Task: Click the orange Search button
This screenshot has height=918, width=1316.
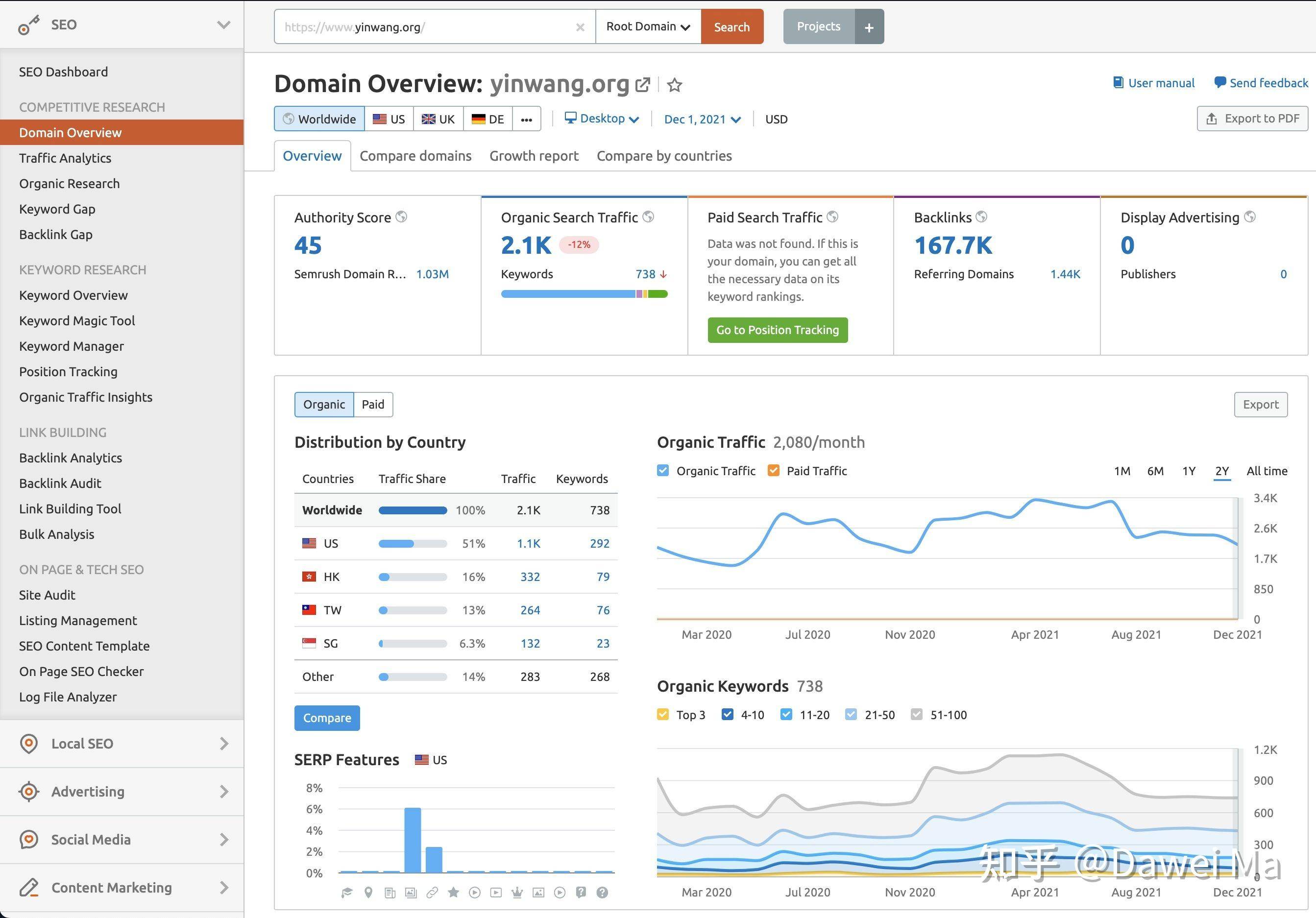Action: [732, 27]
